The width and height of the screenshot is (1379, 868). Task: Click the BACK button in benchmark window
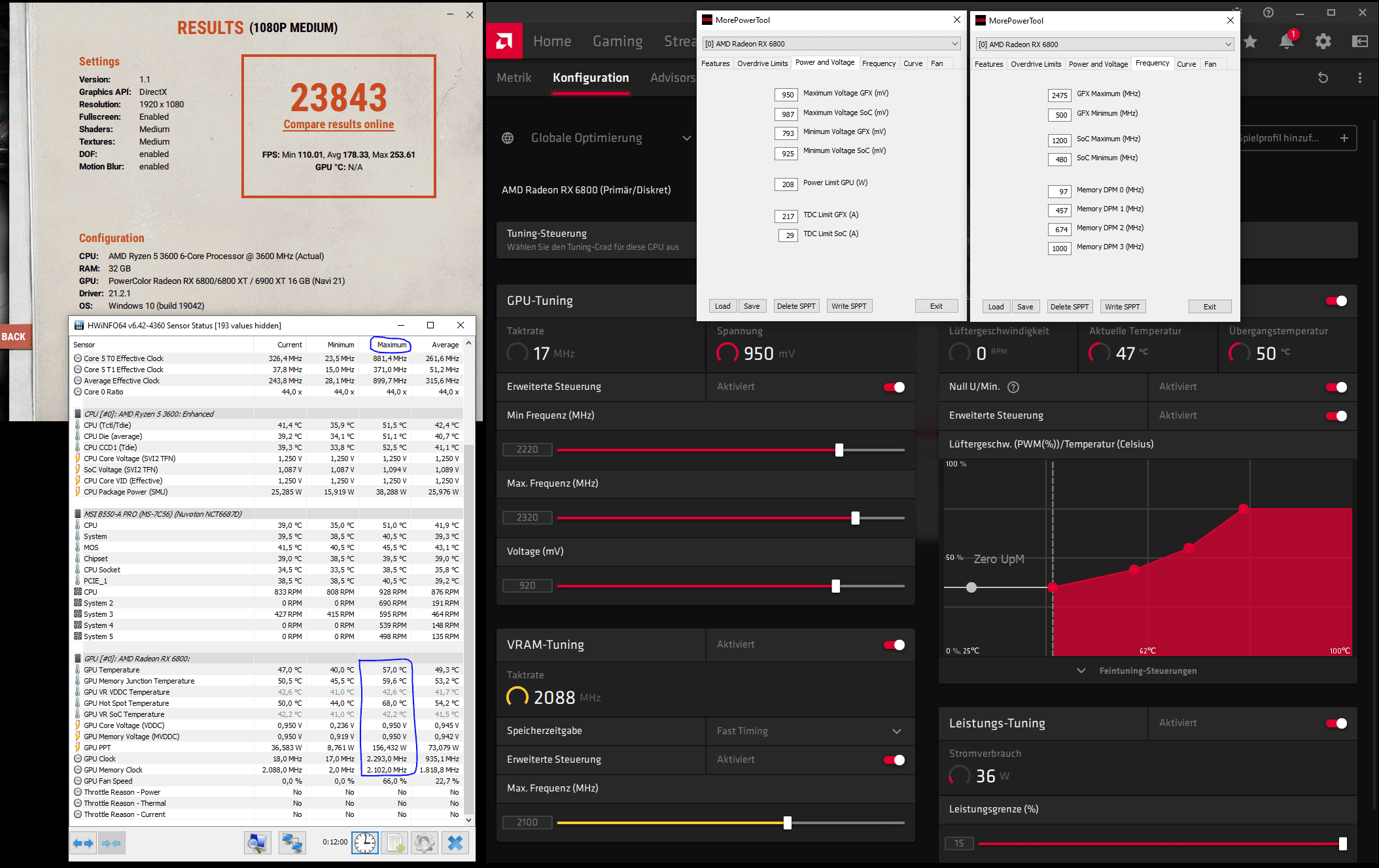click(x=14, y=337)
